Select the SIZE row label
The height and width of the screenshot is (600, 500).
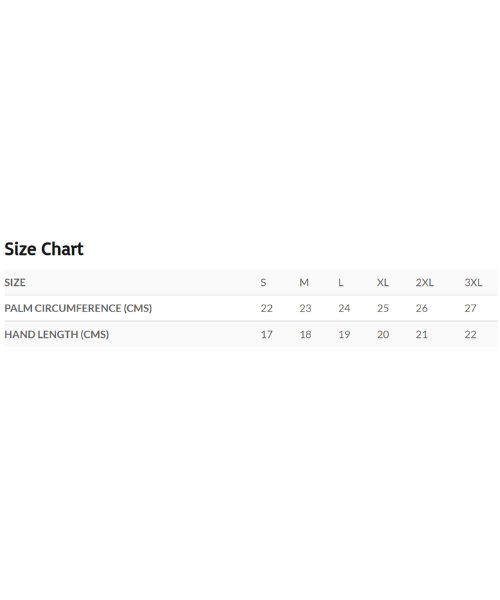pos(15,282)
